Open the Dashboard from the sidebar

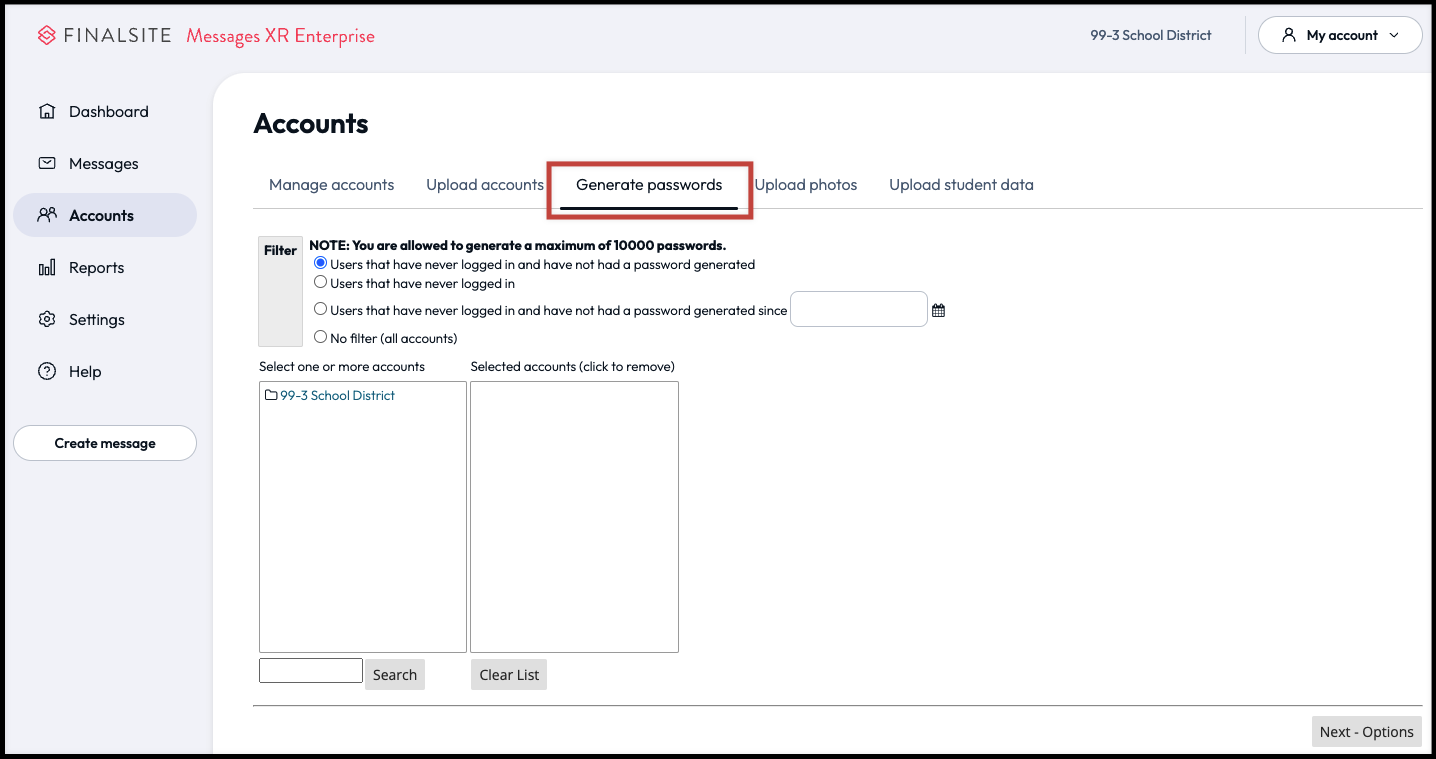click(x=109, y=111)
